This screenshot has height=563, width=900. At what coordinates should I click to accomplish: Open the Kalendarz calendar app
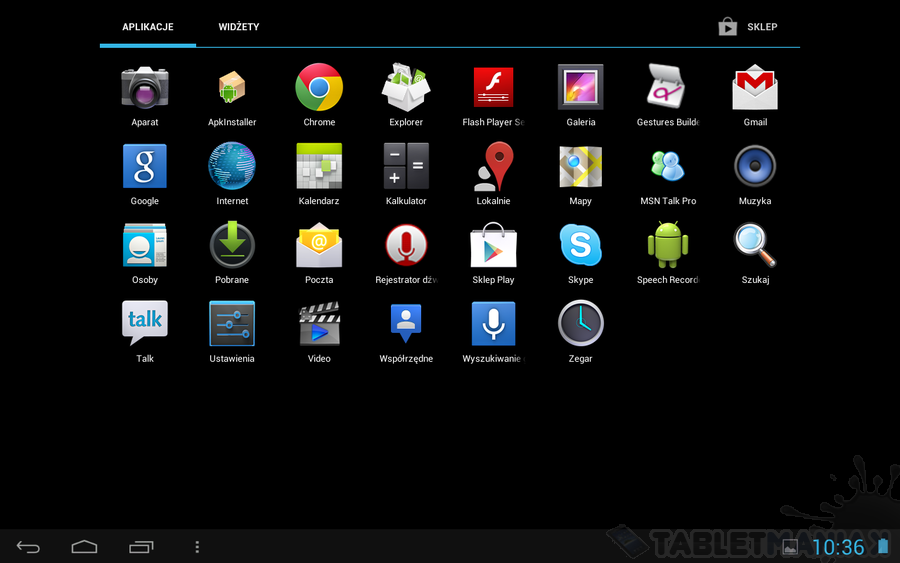[319, 166]
